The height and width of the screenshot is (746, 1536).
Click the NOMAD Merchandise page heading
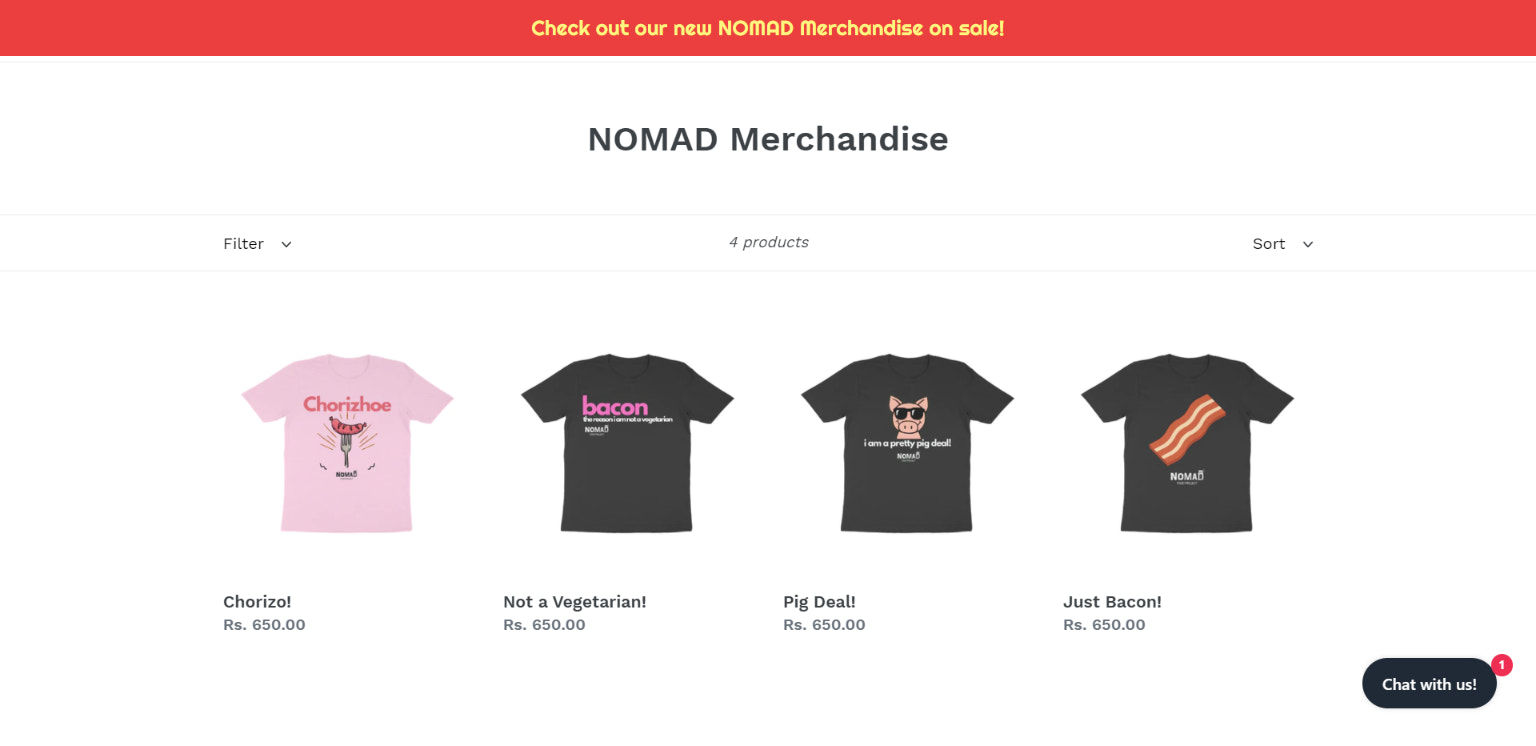tap(767, 139)
